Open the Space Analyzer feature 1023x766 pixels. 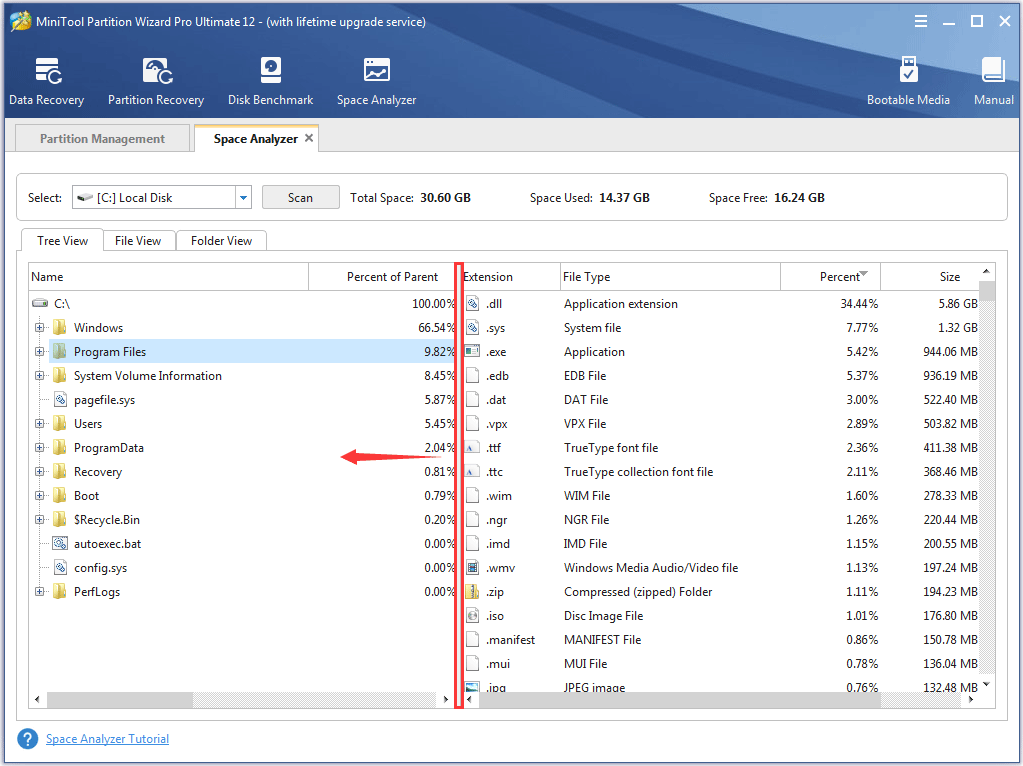[x=376, y=80]
